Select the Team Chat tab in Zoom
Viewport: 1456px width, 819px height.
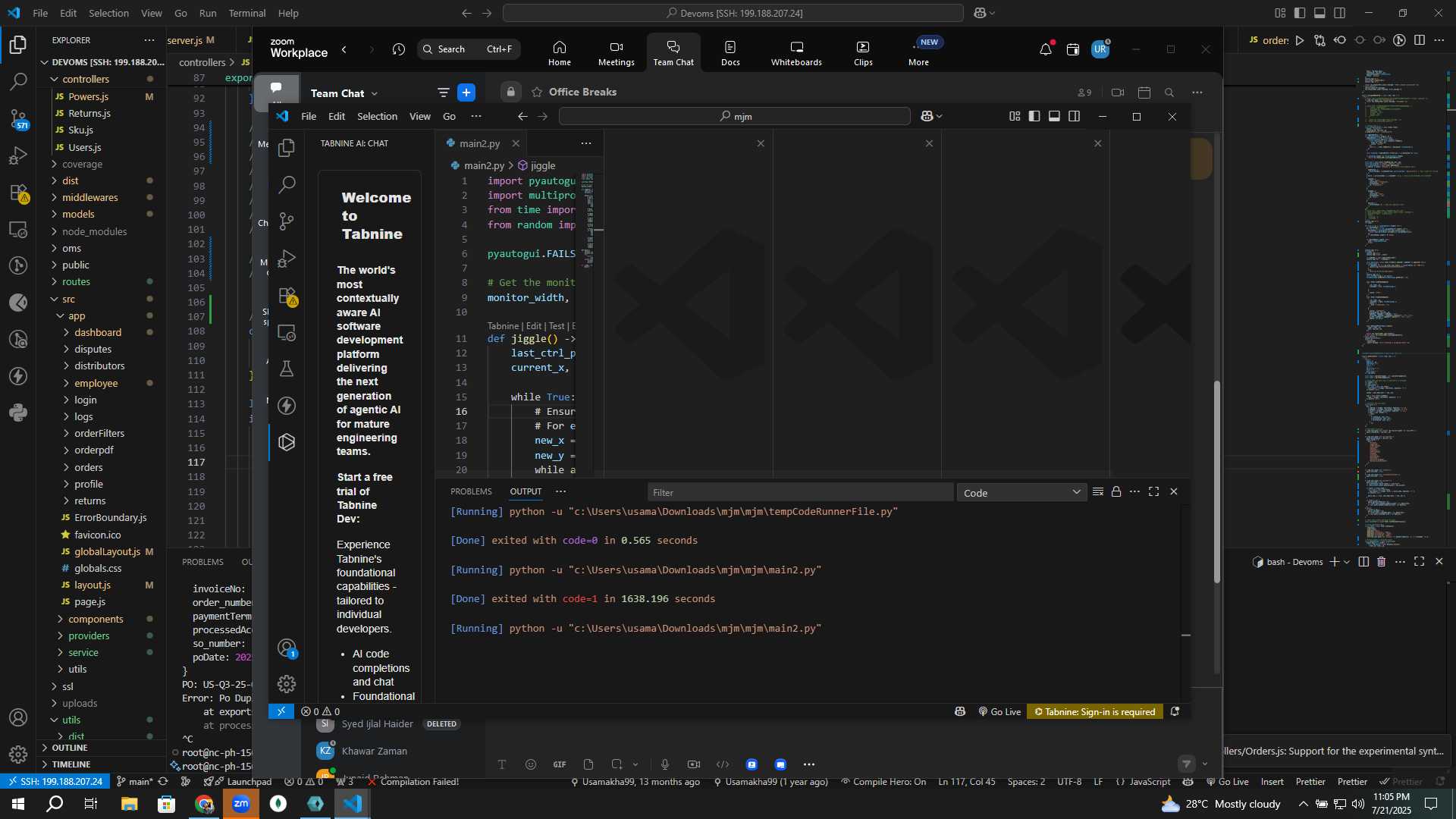point(673,53)
